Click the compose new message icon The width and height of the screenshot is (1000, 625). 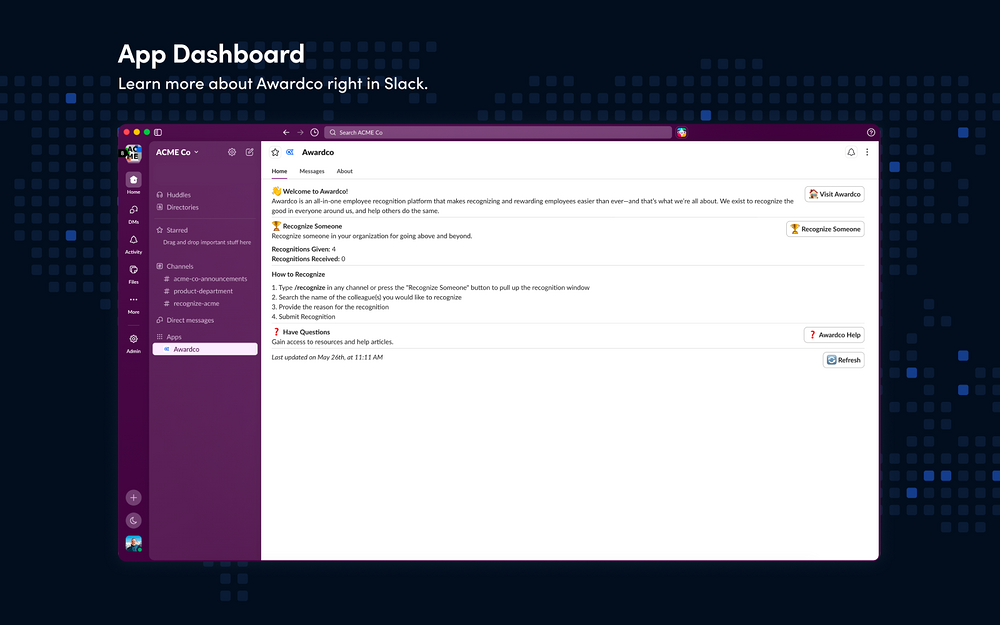click(250, 152)
